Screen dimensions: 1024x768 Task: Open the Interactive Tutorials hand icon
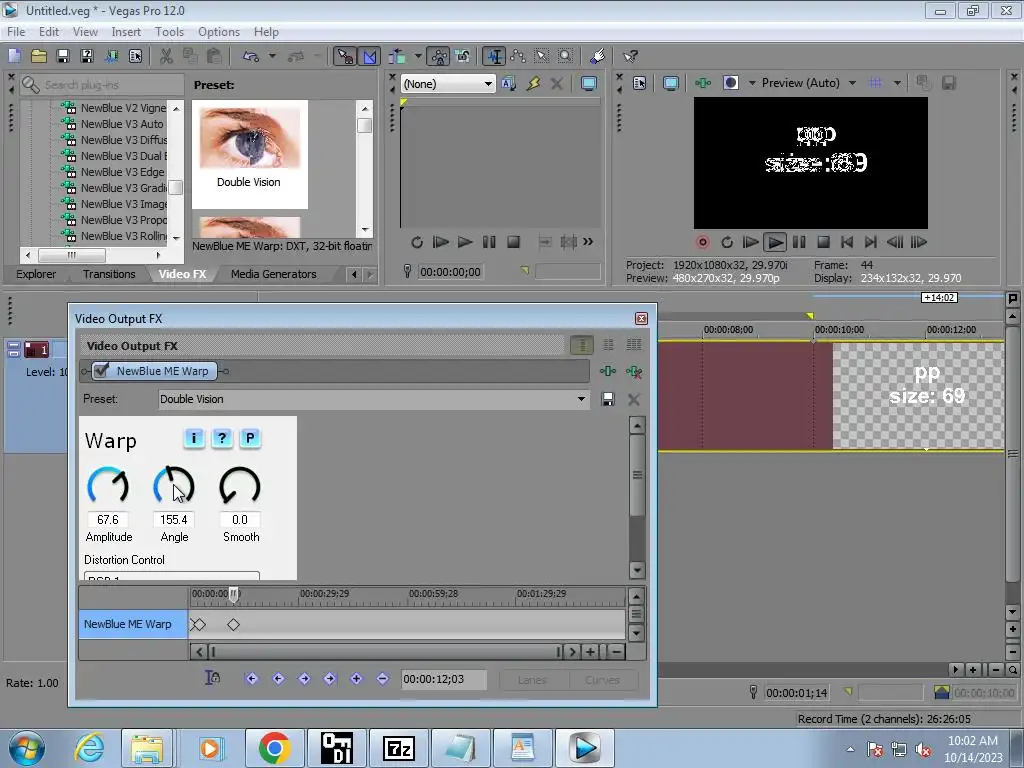(597, 56)
